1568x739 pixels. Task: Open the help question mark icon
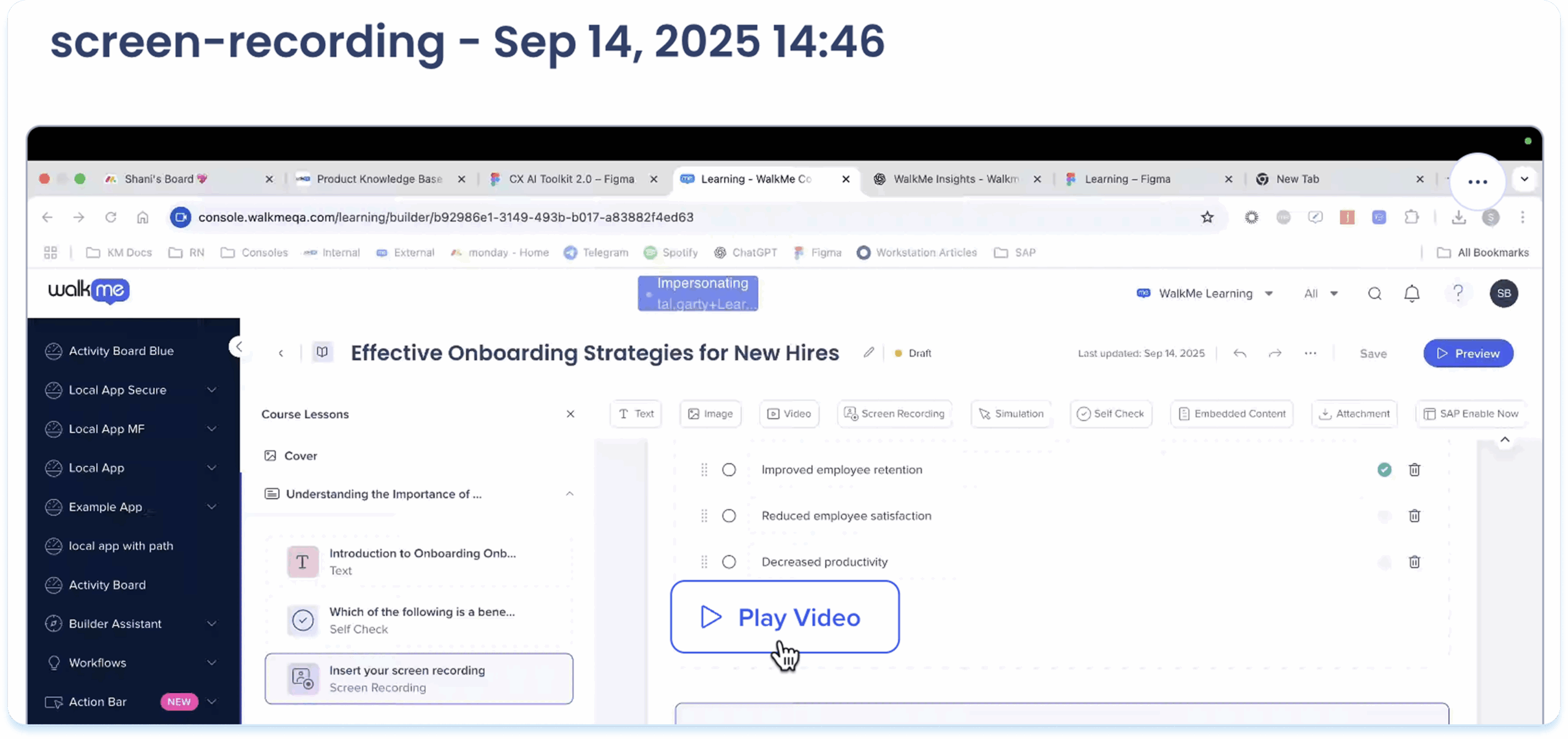tap(1458, 293)
